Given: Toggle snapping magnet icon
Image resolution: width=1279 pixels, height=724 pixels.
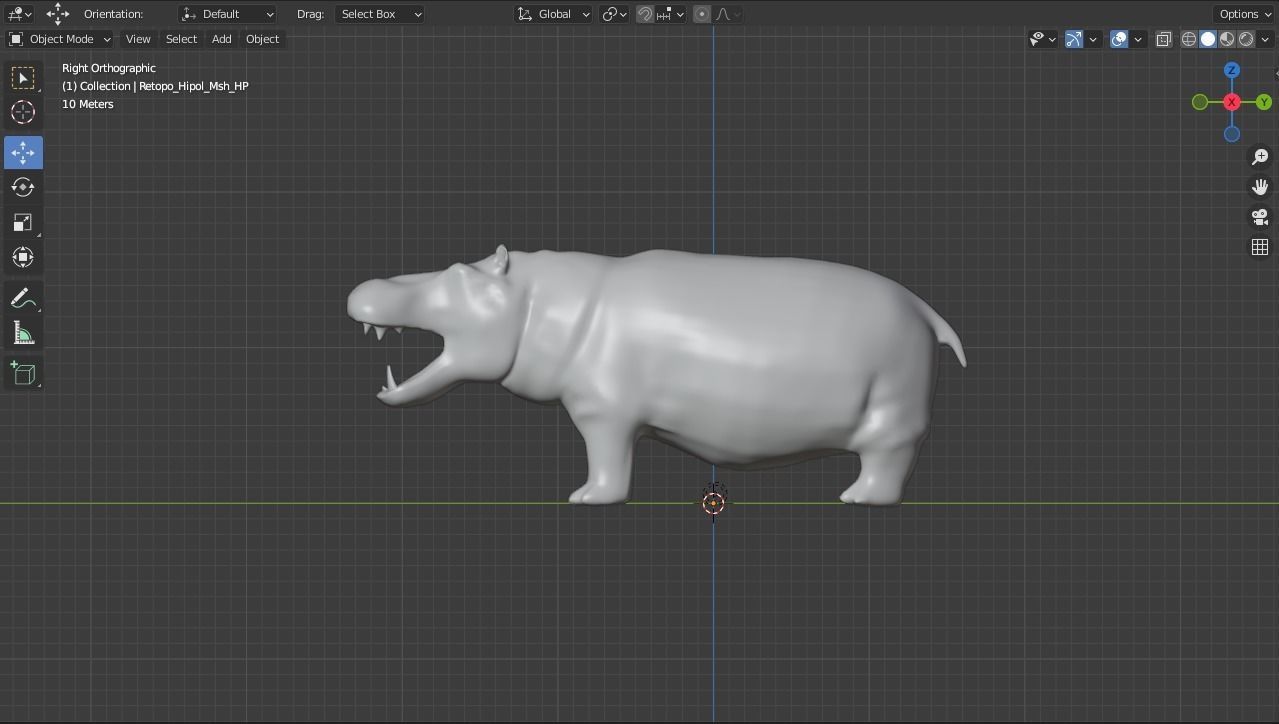Looking at the screenshot, I should pos(645,14).
